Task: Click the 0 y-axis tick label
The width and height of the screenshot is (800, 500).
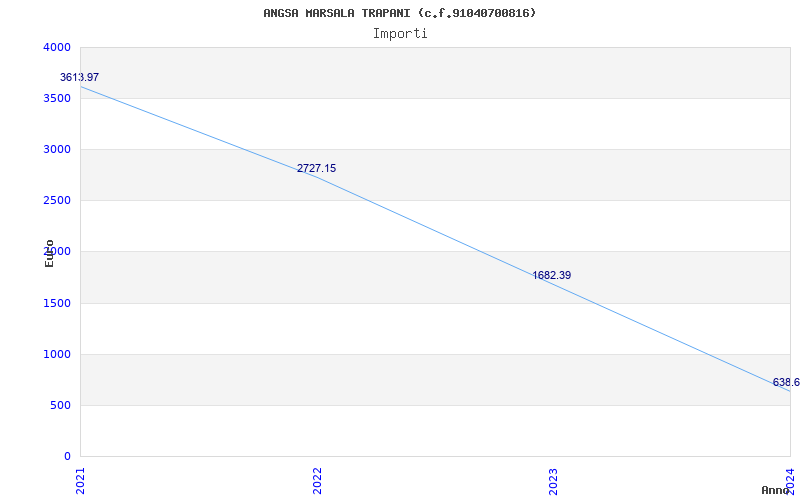Action: tap(67, 456)
